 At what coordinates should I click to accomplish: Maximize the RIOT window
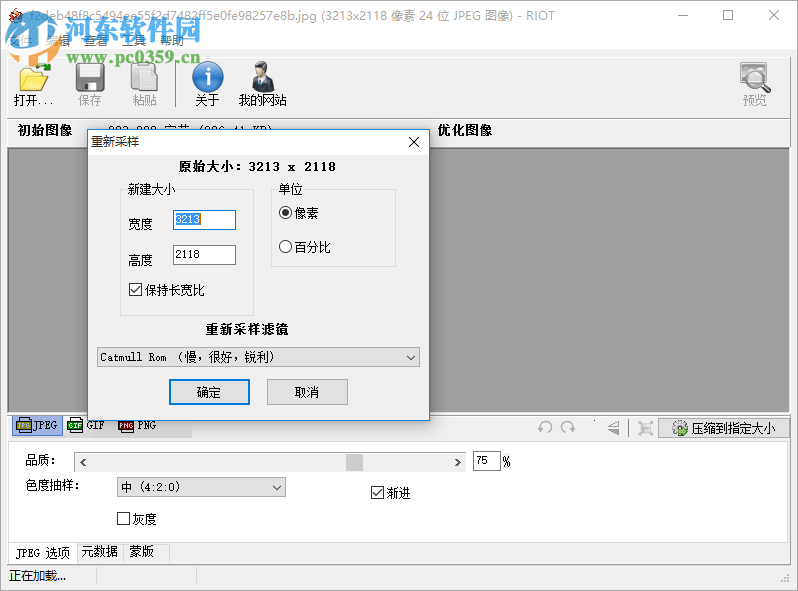[728, 15]
